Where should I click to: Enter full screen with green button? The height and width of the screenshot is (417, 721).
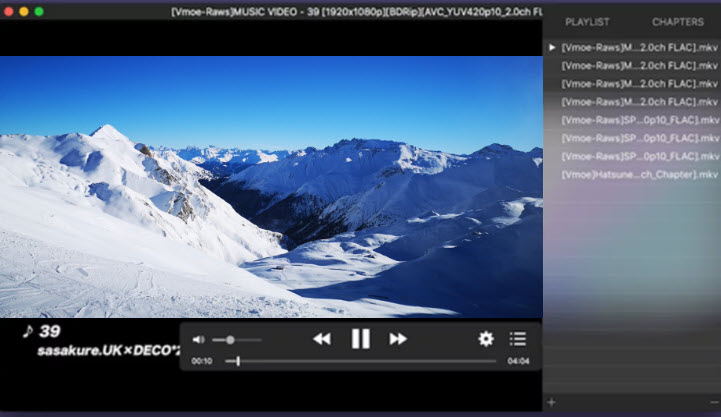tap(39, 11)
